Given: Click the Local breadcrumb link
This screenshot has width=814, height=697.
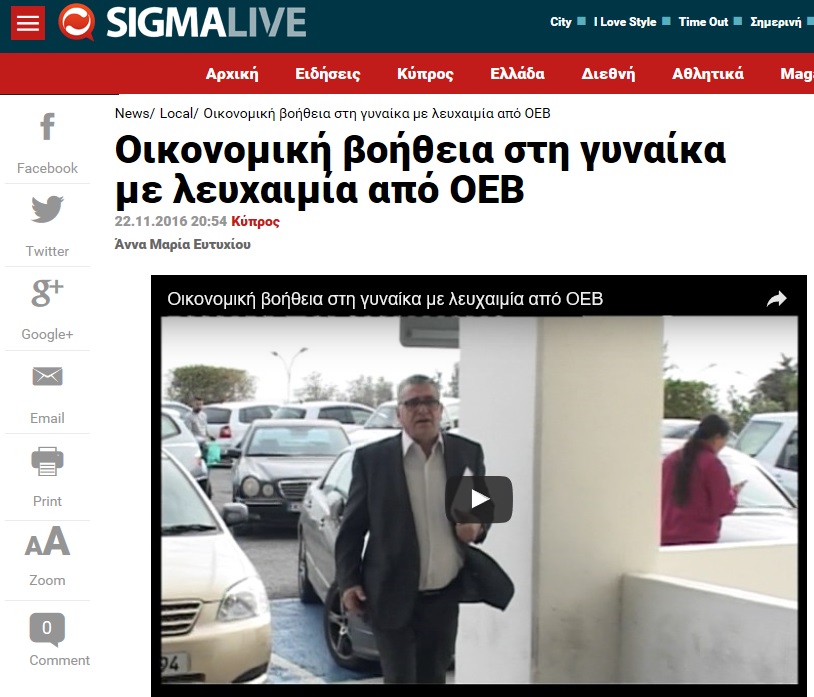Looking at the screenshot, I should pyautogui.click(x=176, y=113).
